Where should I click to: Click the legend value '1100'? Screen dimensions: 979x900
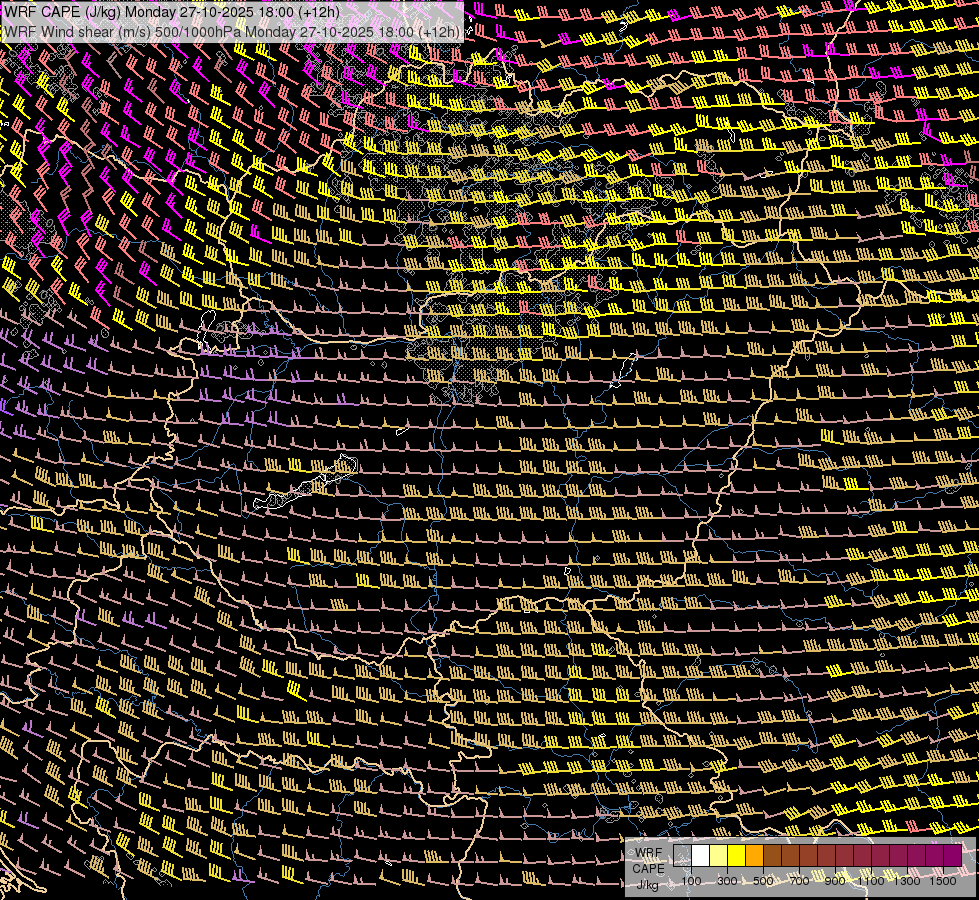click(871, 881)
